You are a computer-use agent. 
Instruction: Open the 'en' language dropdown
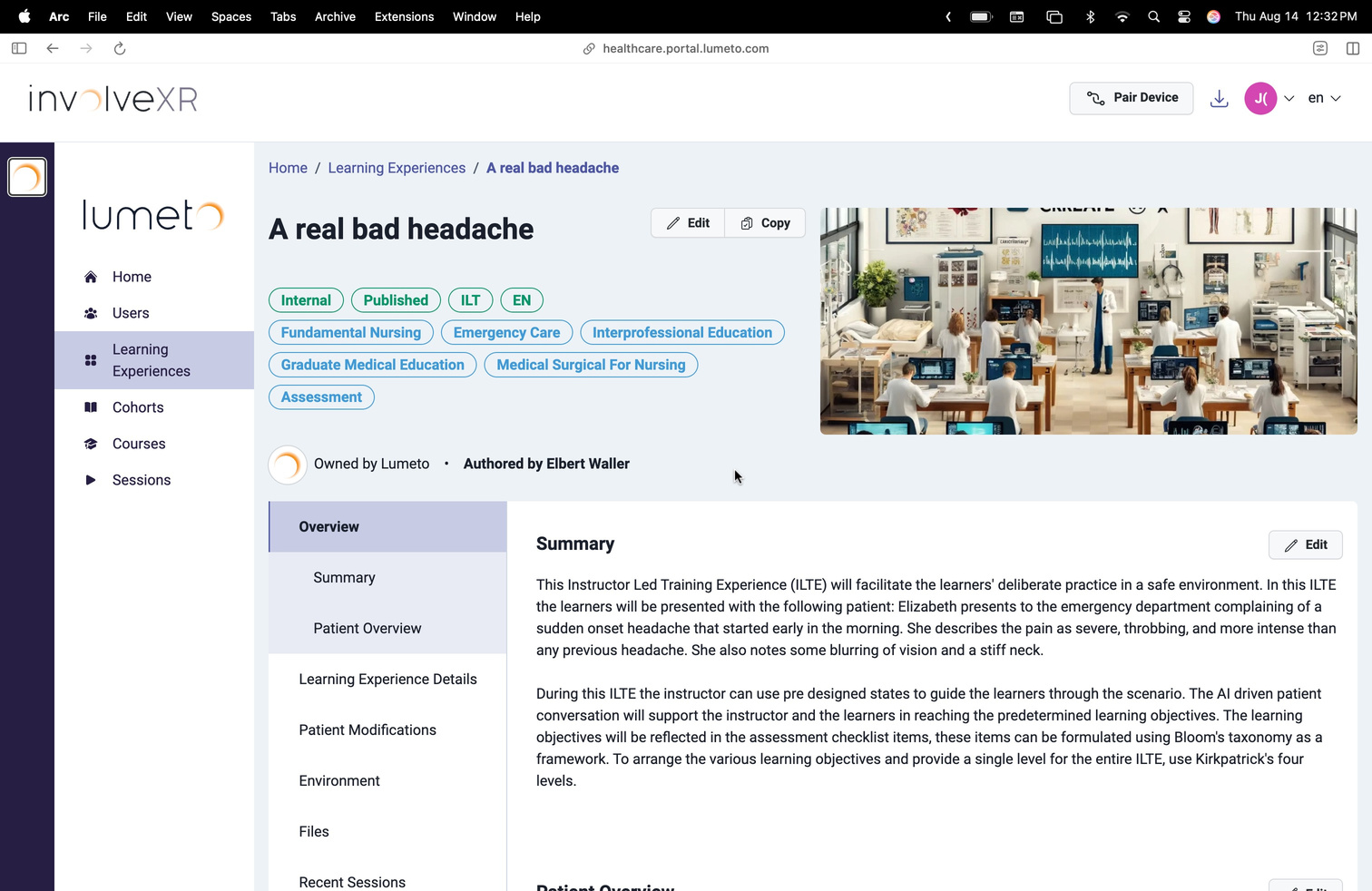coord(1325,98)
